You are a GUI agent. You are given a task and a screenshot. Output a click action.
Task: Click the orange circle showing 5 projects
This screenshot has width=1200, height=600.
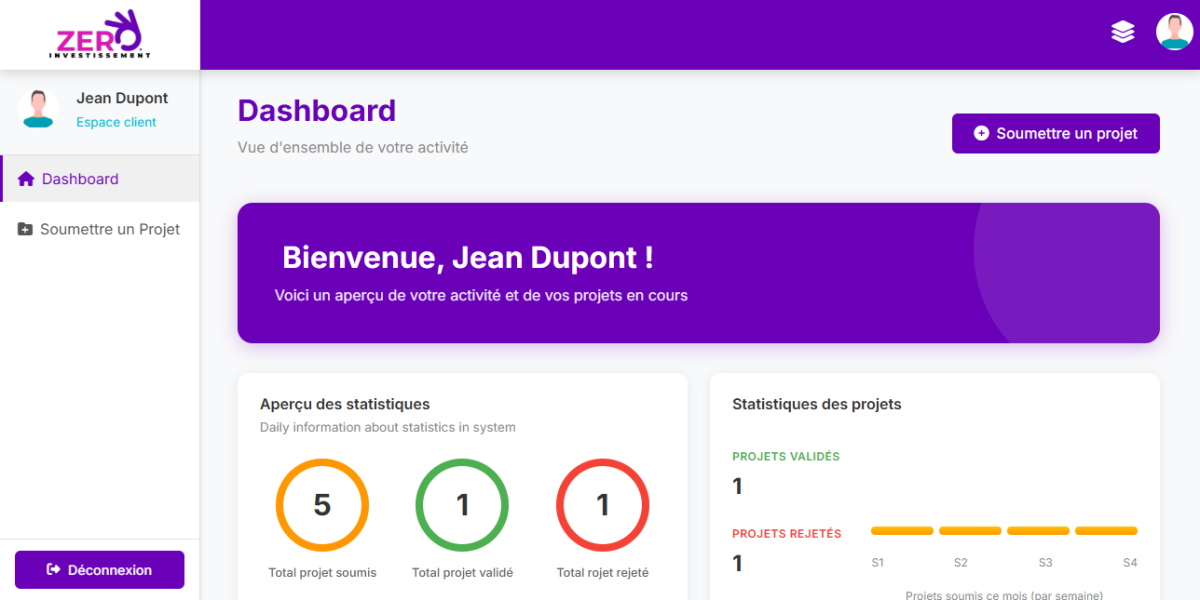(322, 505)
